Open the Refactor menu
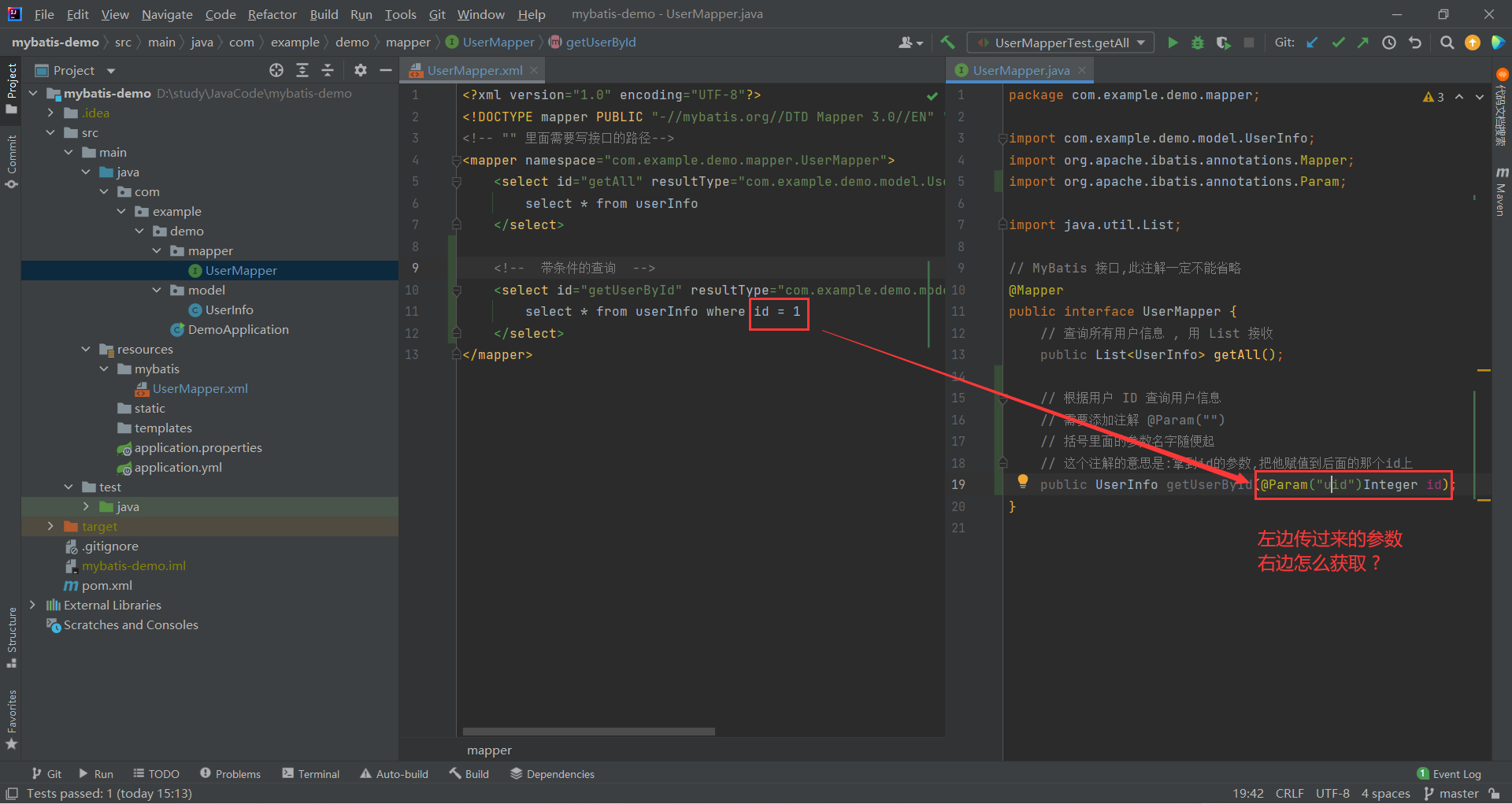 coord(272,14)
